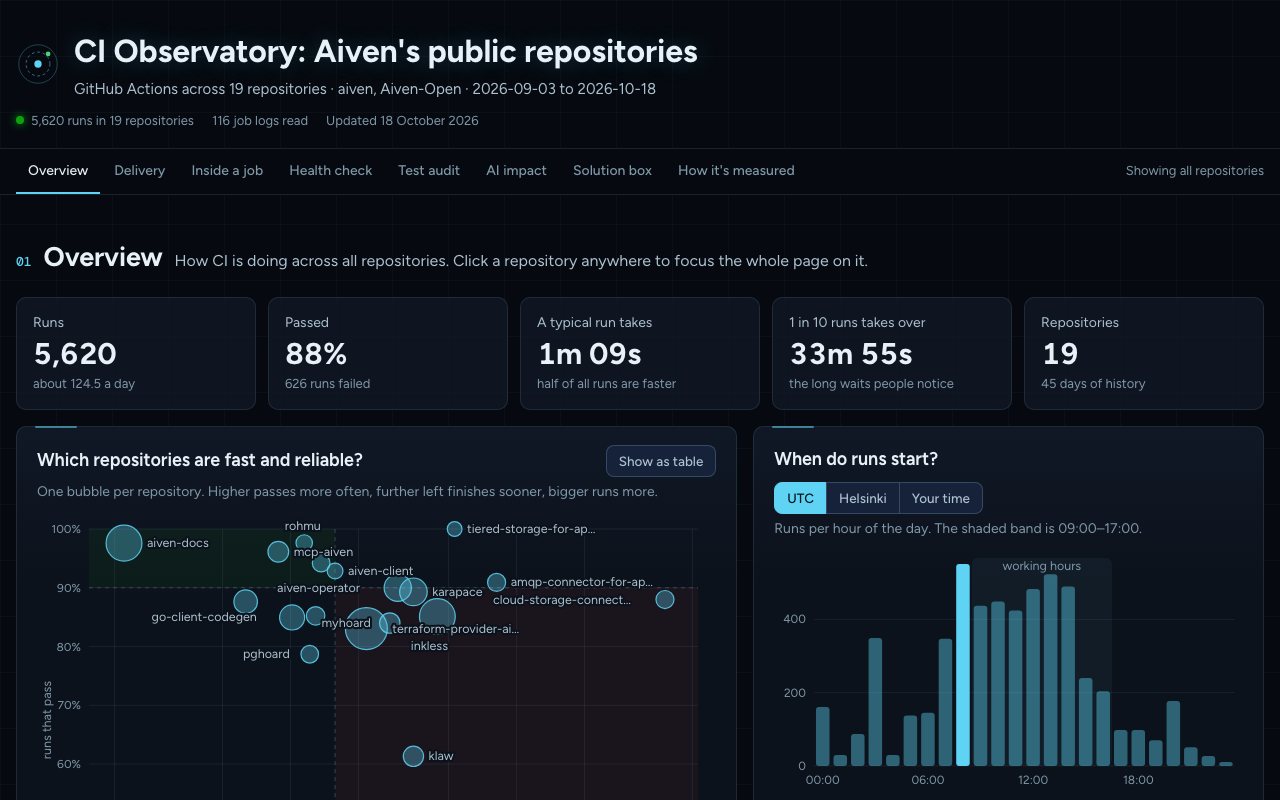Click the Runs 5,620 stat card
1280x800 pixels.
coord(136,353)
